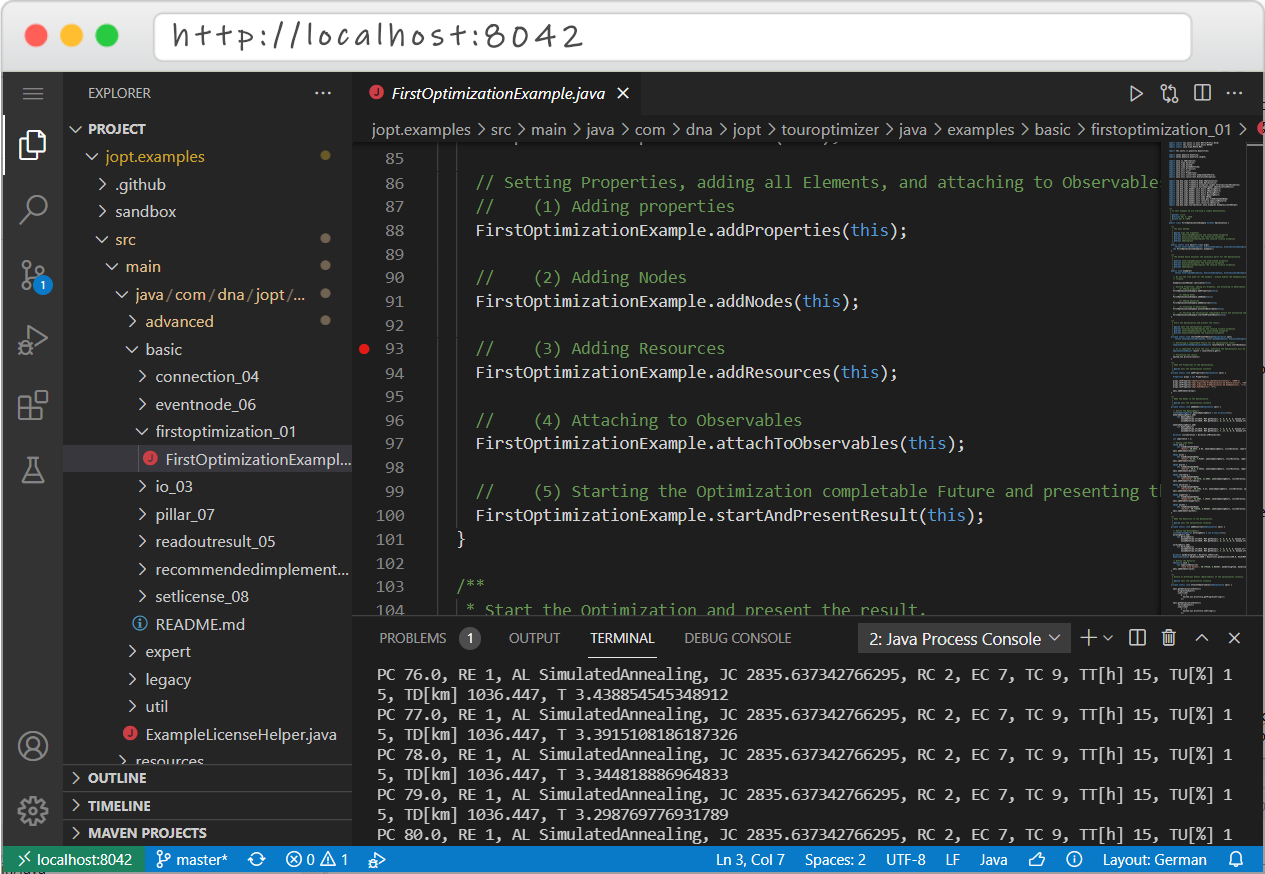The height and width of the screenshot is (874, 1265).
Task: Click master* branch in the status bar
Action: (x=191, y=859)
